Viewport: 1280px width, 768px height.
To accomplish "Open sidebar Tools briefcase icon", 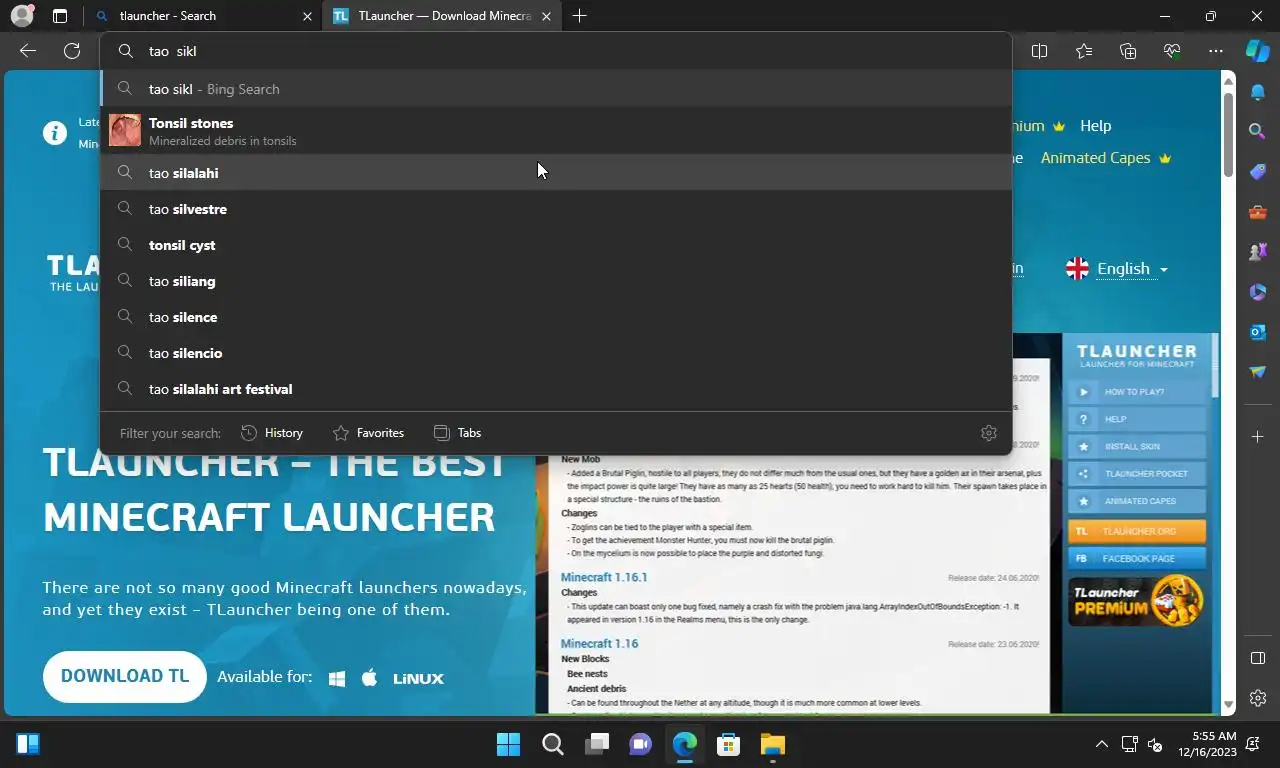I will [x=1258, y=212].
